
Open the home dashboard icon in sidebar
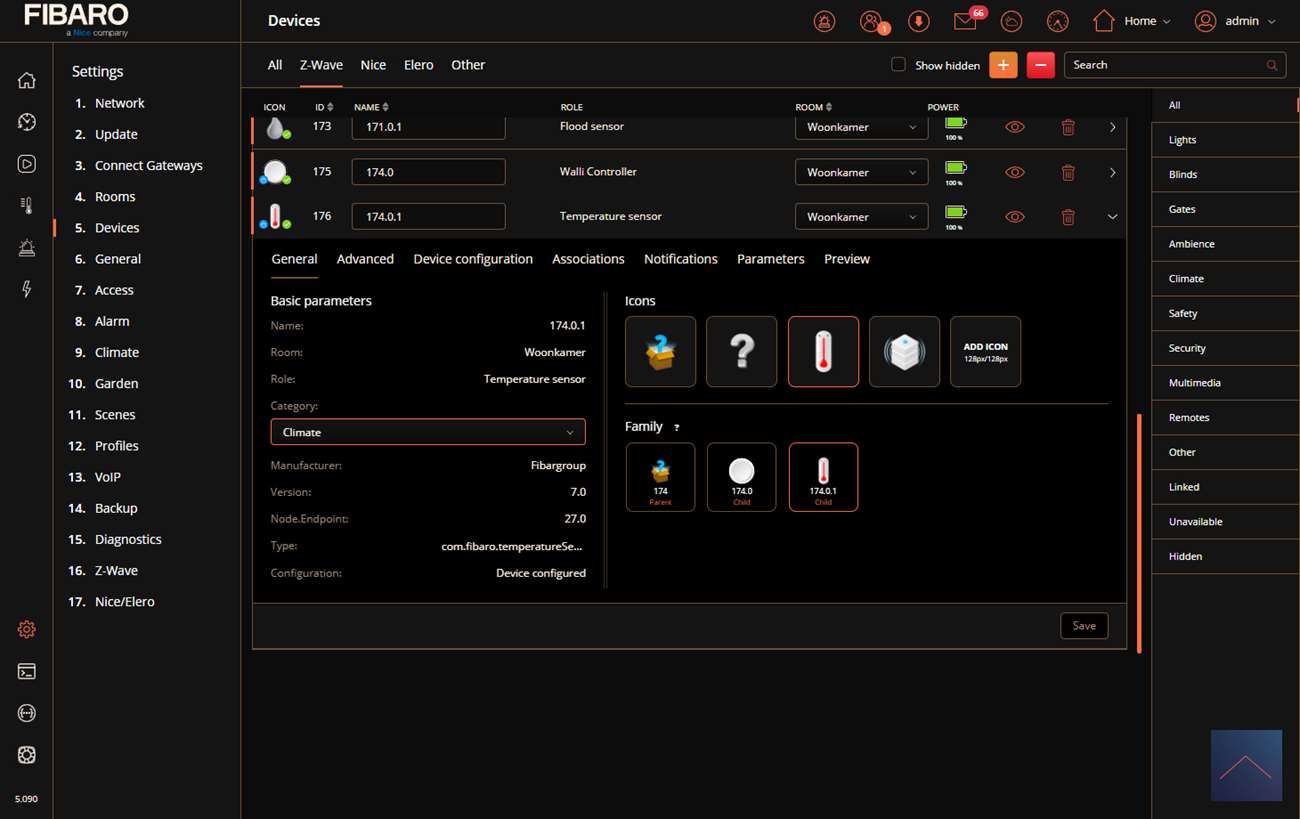click(x=27, y=81)
